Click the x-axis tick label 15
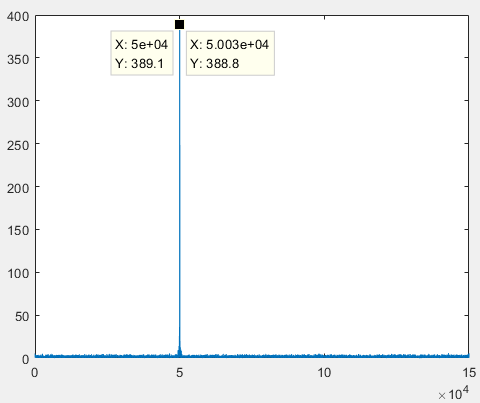 tap(469, 373)
